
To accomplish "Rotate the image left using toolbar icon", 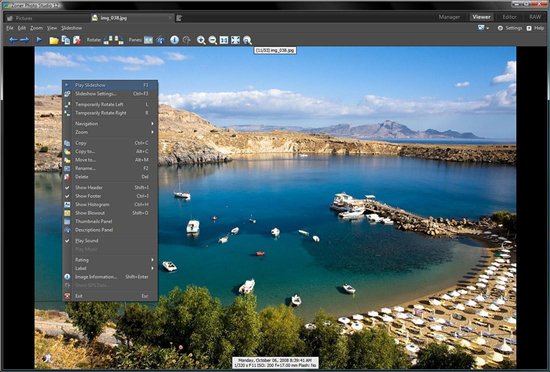I will 108,40.
